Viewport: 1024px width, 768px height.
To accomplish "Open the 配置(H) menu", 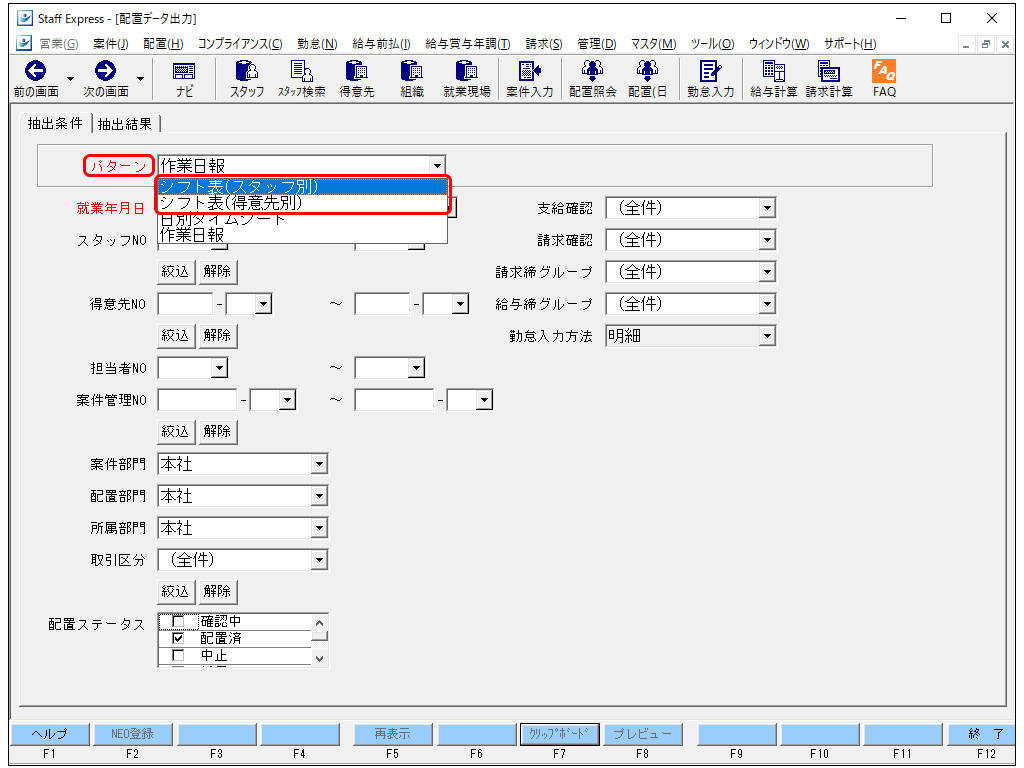I will pyautogui.click(x=163, y=44).
